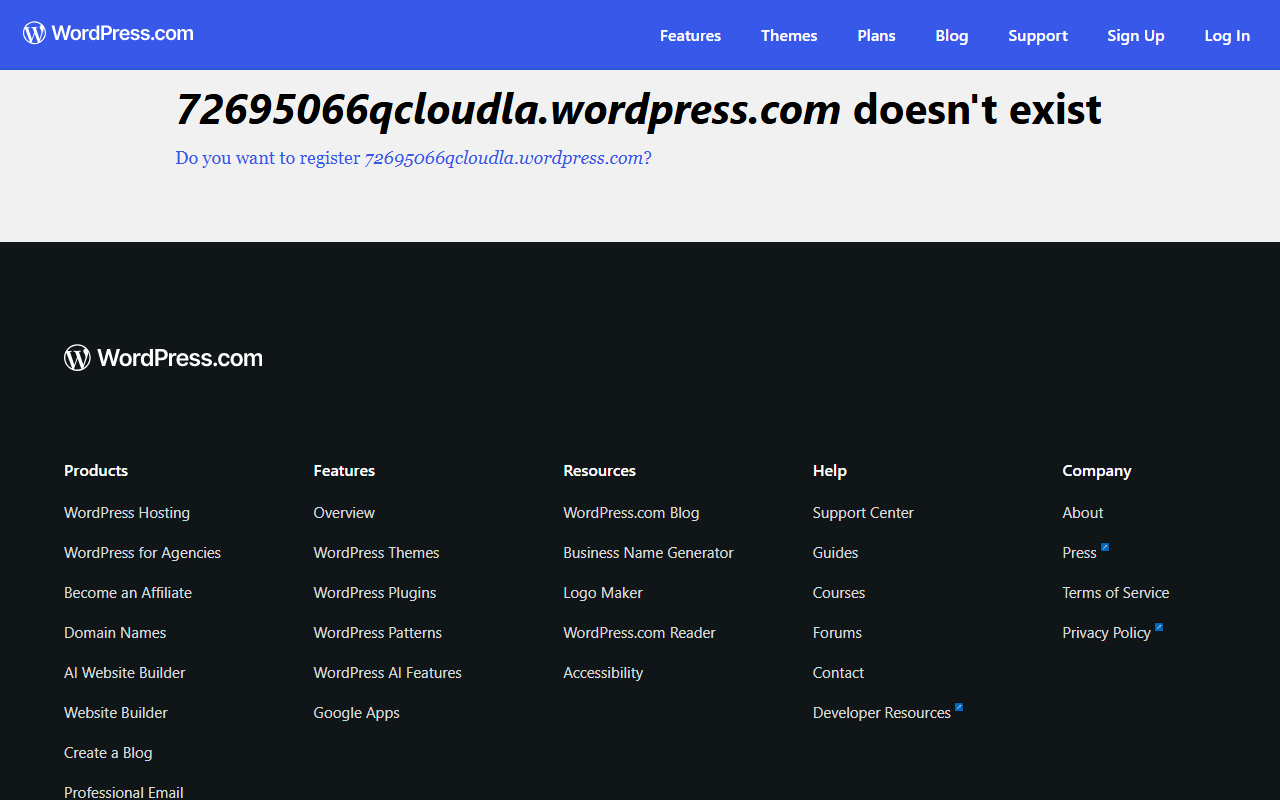The width and height of the screenshot is (1280, 800).
Task: Open Domain Names footer link
Action: (x=115, y=633)
